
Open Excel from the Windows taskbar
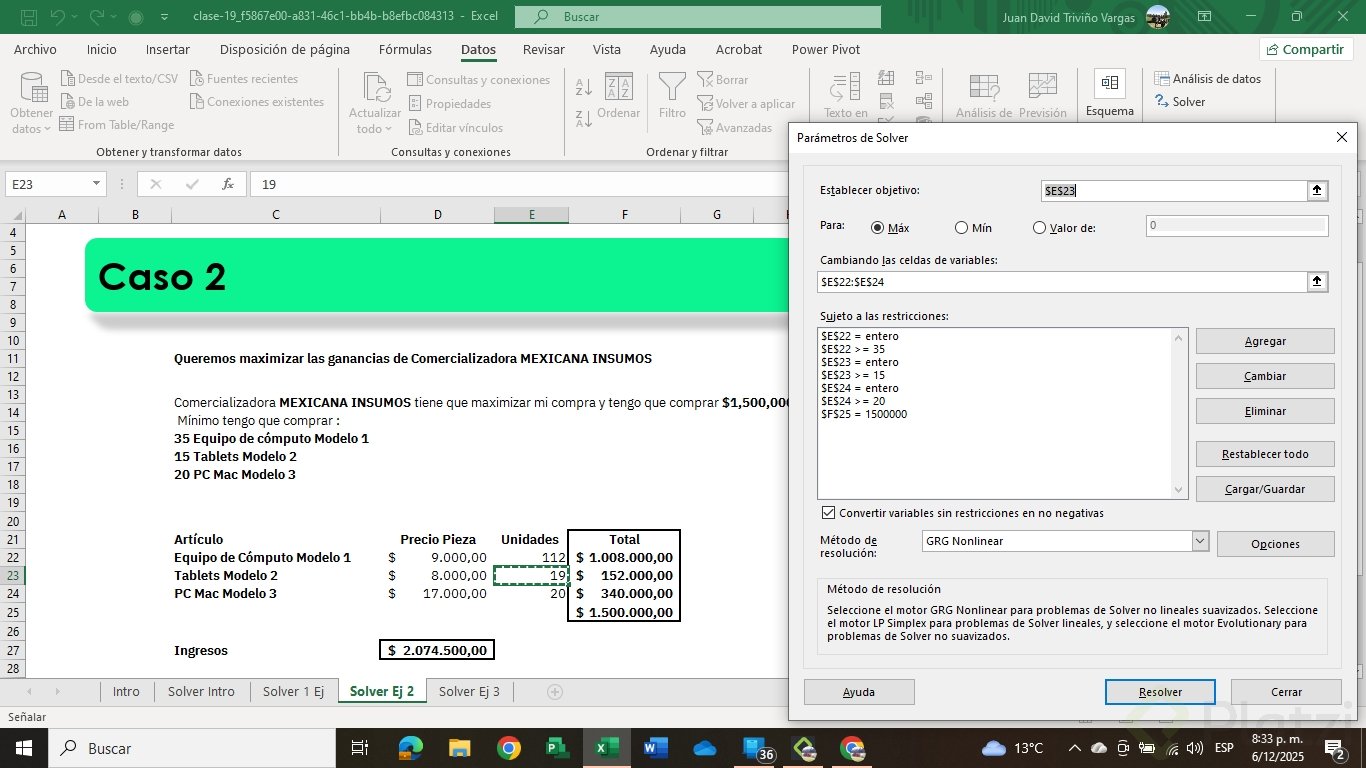(x=606, y=748)
